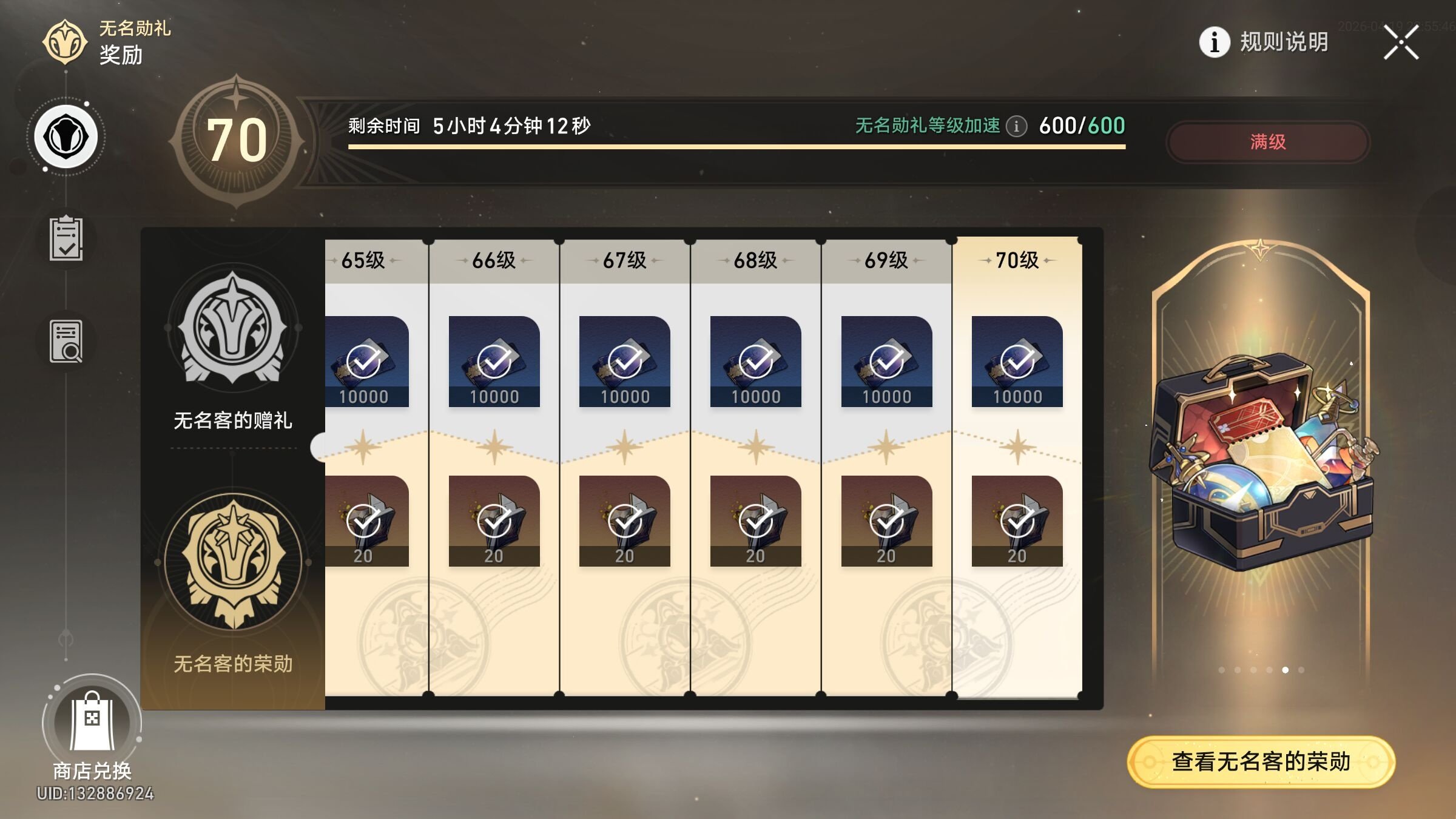Image resolution: width=1456 pixels, height=819 pixels.
Task: Click the 无名客的赠礼 silver emblem
Action: coord(233,328)
